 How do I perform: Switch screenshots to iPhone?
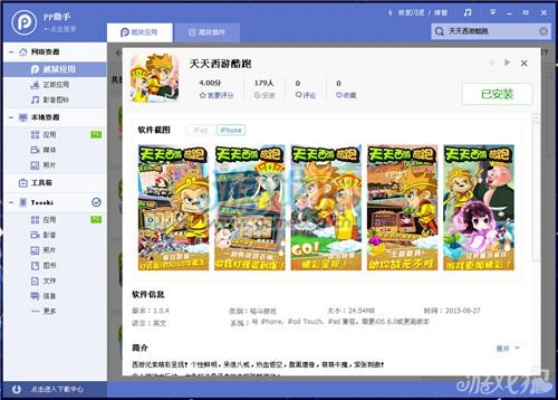[231, 130]
